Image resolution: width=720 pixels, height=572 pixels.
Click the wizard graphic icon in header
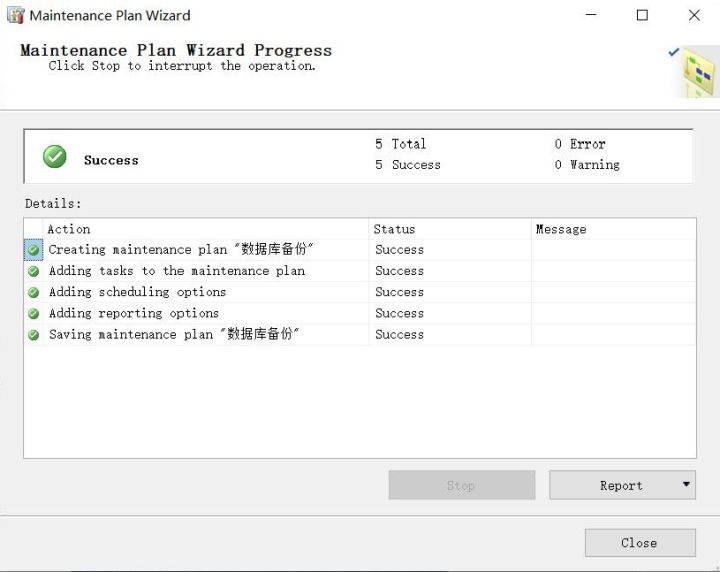[x=696, y=70]
